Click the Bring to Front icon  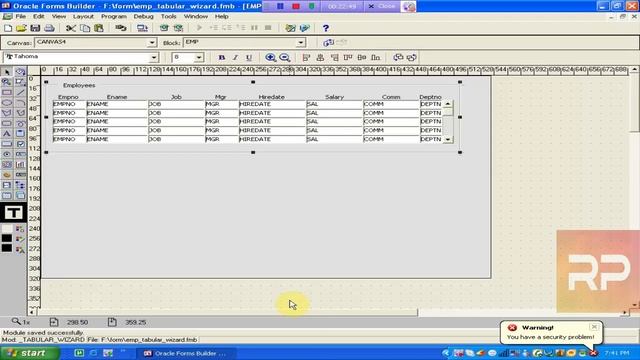click(398, 58)
